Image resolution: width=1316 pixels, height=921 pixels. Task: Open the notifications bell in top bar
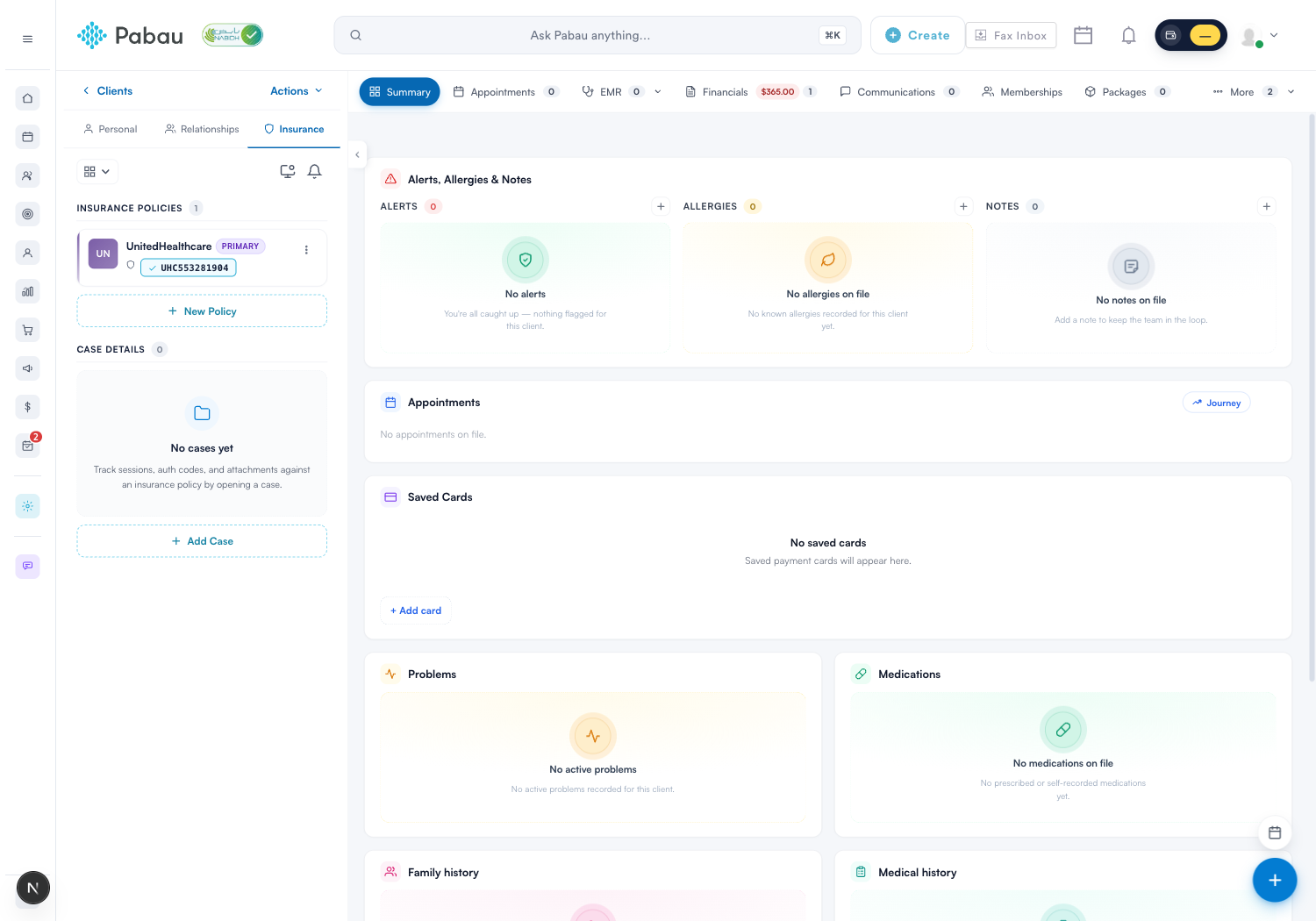pyautogui.click(x=1128, y=35)
